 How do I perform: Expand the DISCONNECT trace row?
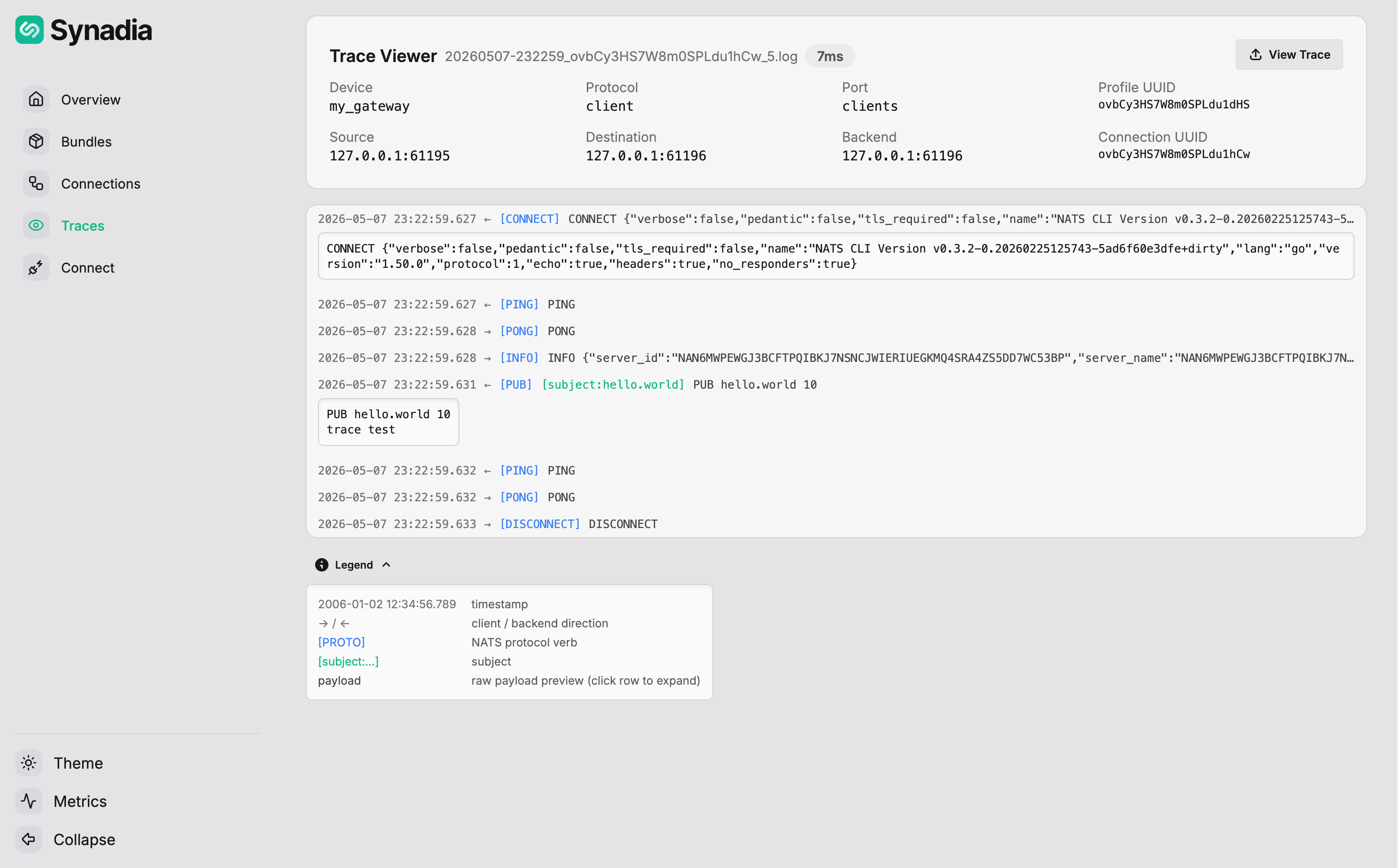836,524
